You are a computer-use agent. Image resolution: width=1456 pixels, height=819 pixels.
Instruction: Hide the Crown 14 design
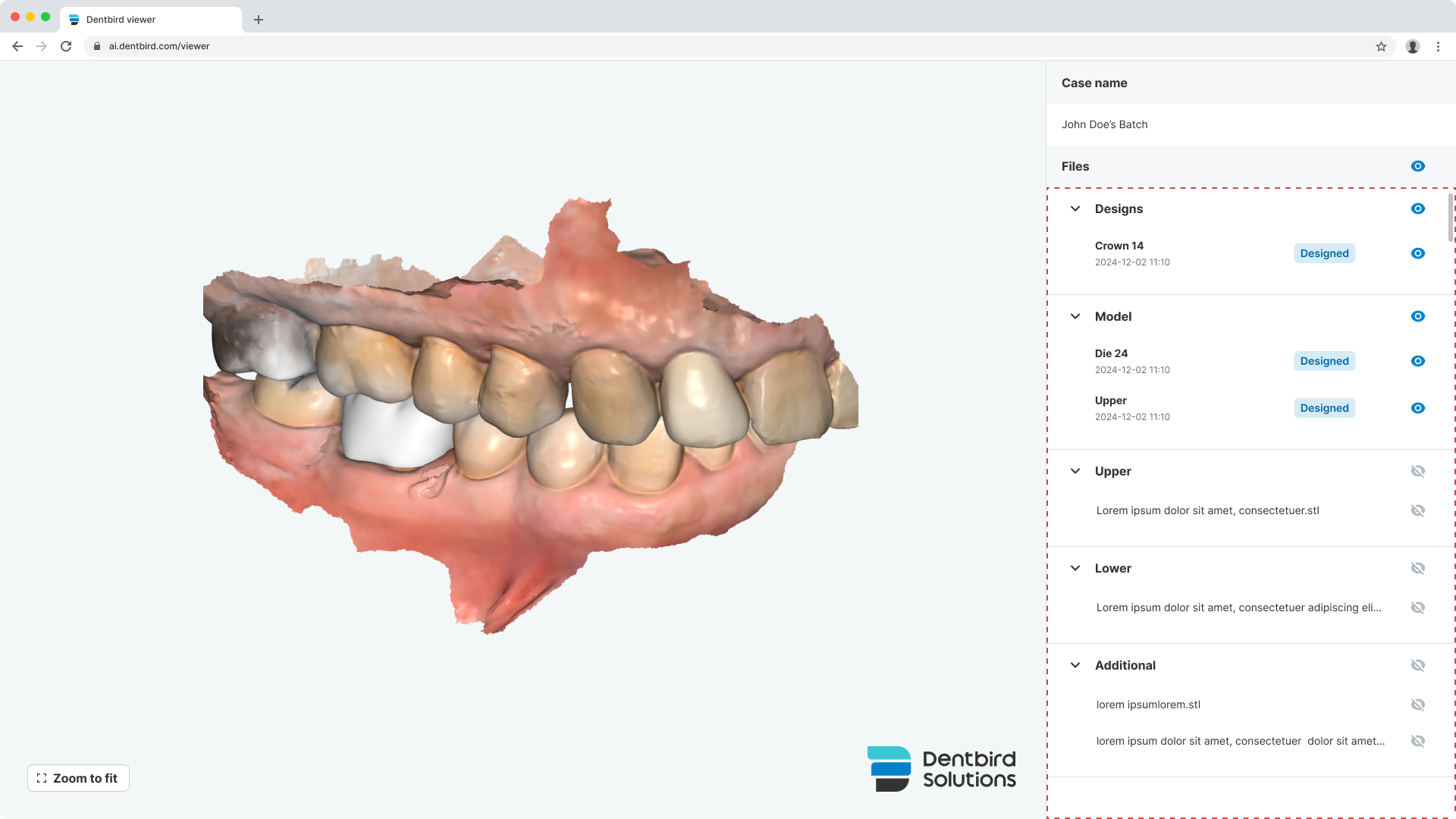tap(1417, 253)
